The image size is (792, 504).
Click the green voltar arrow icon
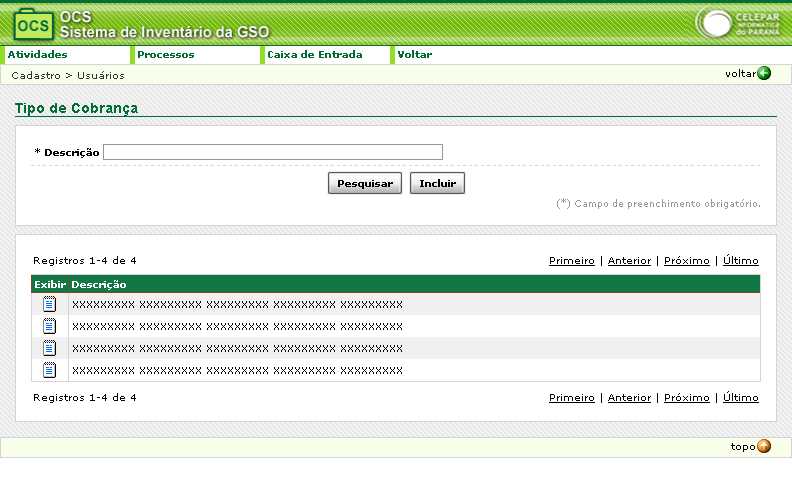tap(764, 73)
